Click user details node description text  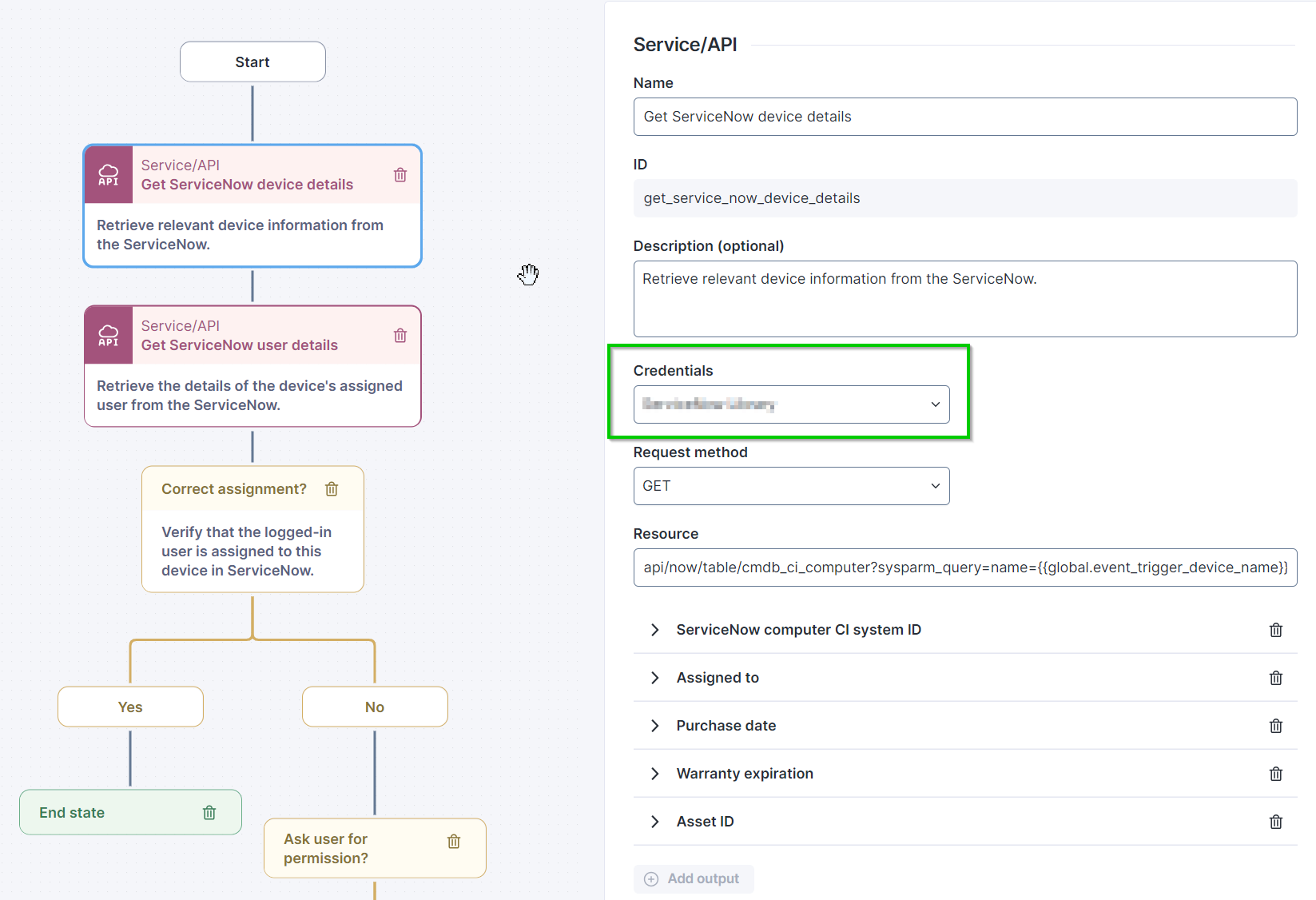[249, 396]
